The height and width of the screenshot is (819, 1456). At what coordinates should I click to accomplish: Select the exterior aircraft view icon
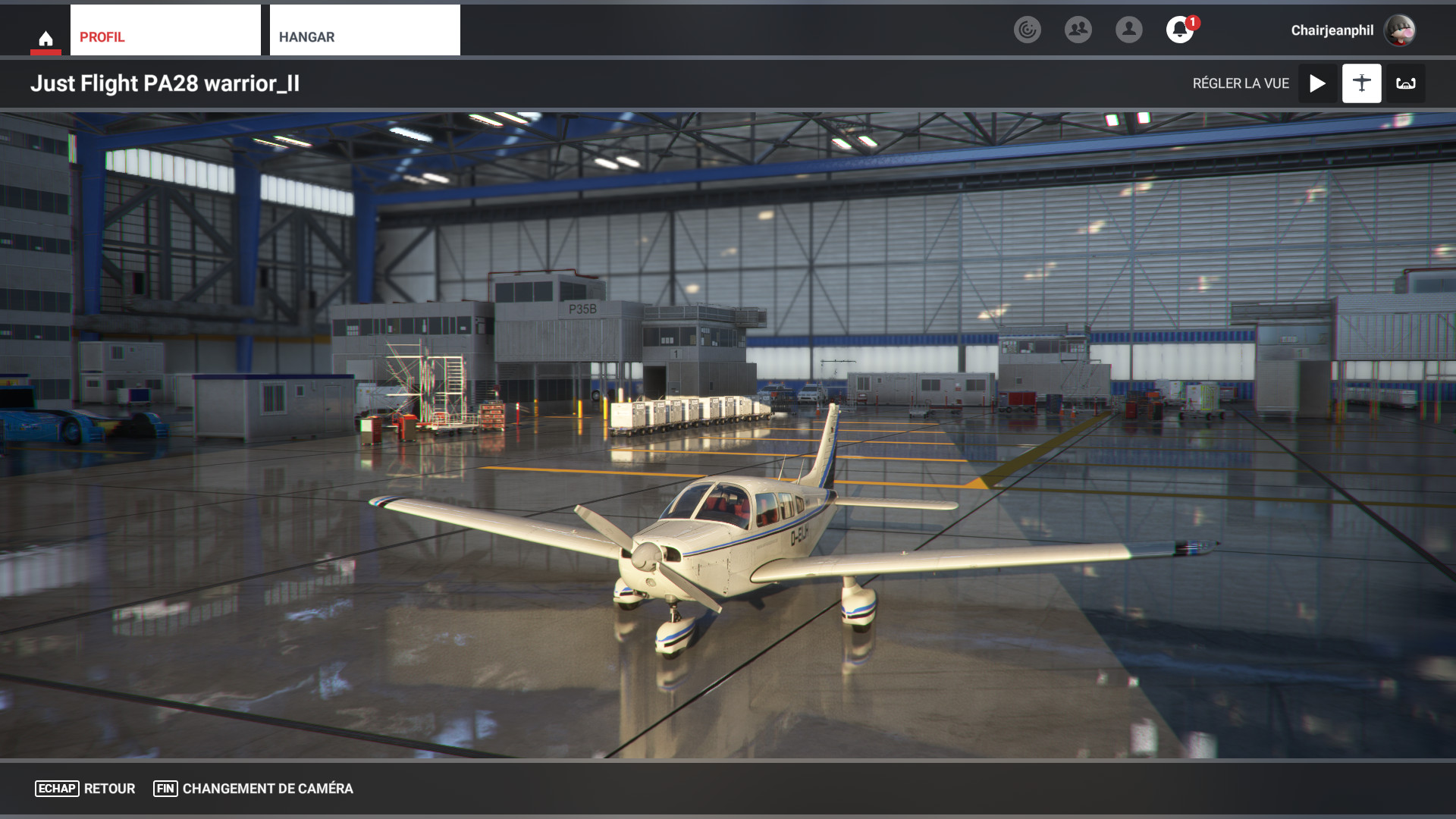click(x=1362, y=83)
